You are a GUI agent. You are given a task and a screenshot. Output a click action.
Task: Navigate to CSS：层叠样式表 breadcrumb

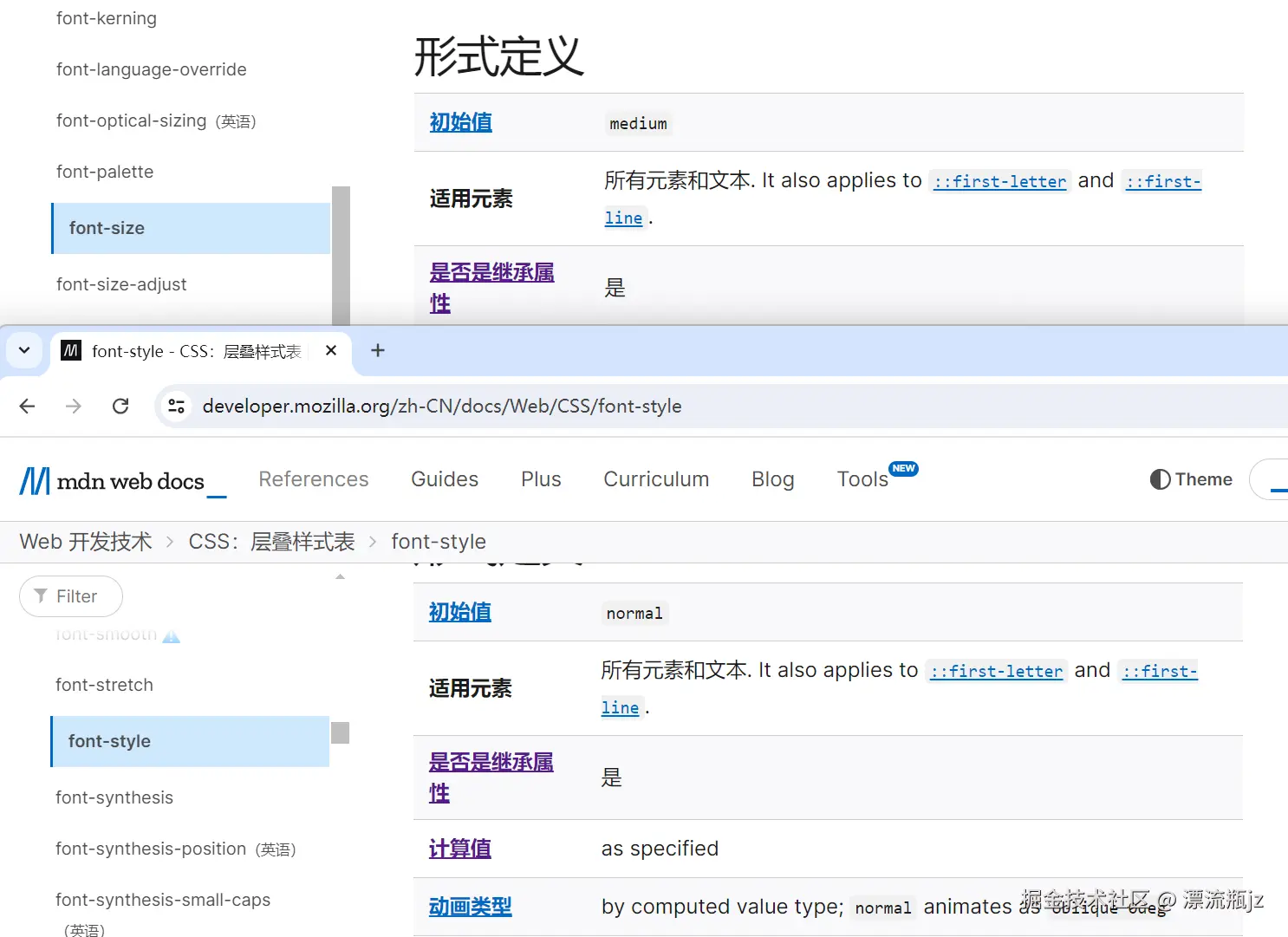[271, 542]
